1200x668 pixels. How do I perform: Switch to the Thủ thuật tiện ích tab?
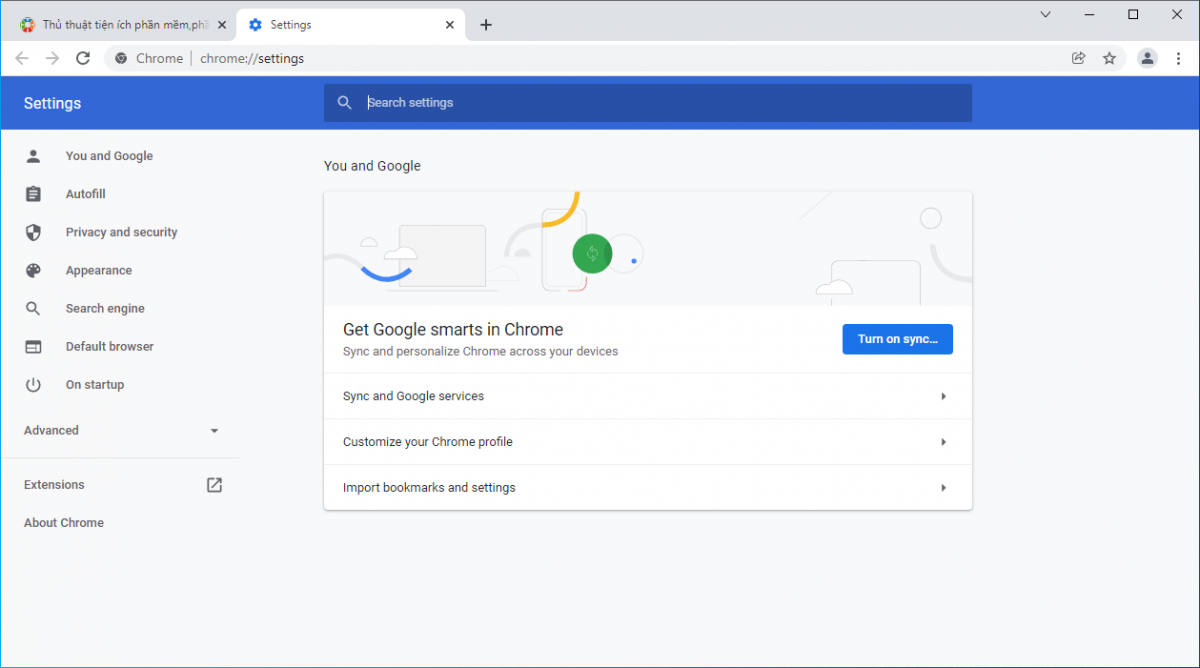120,25
